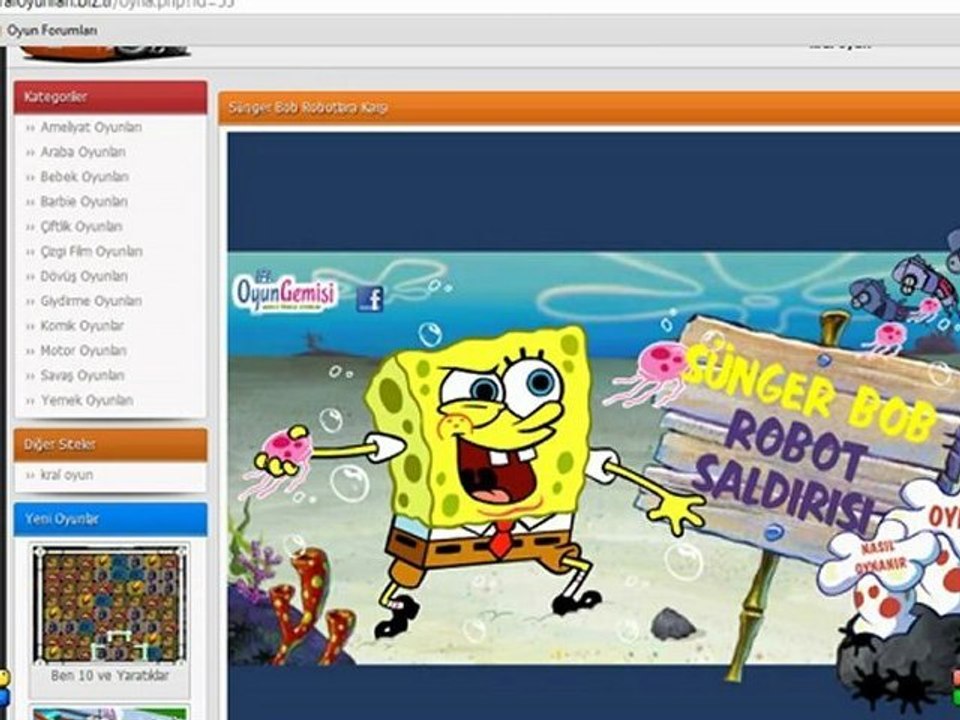Open Komik Oyunlar category
960x720 pixels.
pos(82,326)
